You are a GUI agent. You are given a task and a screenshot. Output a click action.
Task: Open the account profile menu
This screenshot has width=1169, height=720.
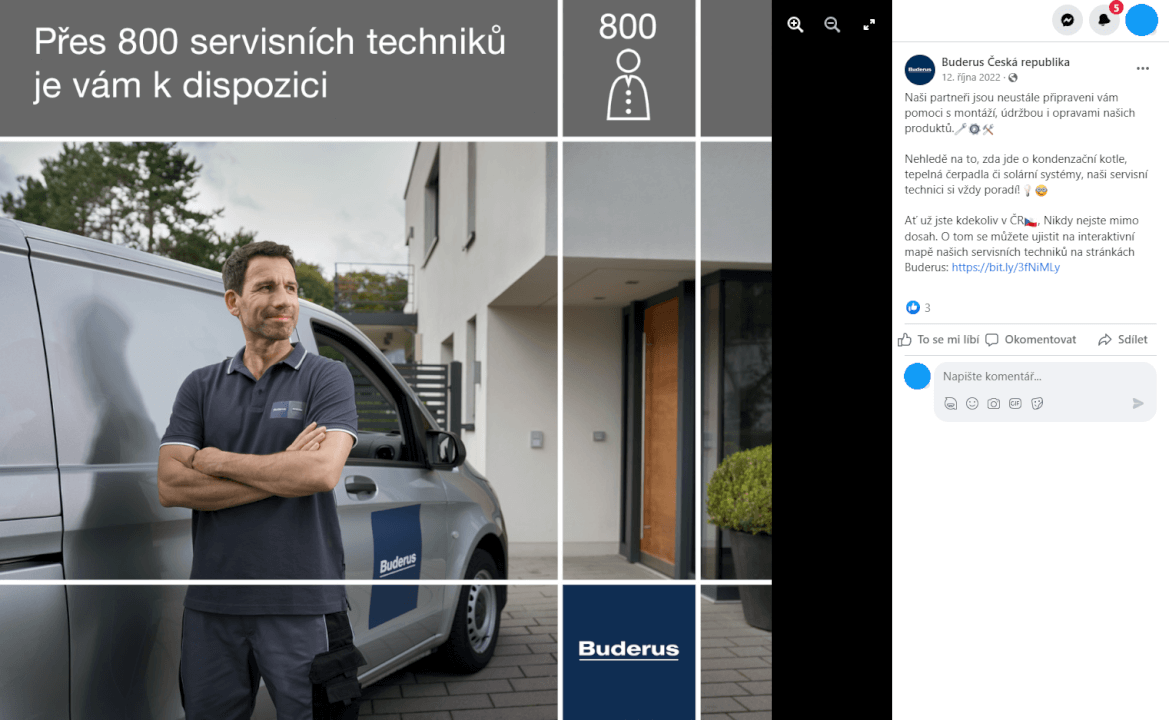point(1141,20)
